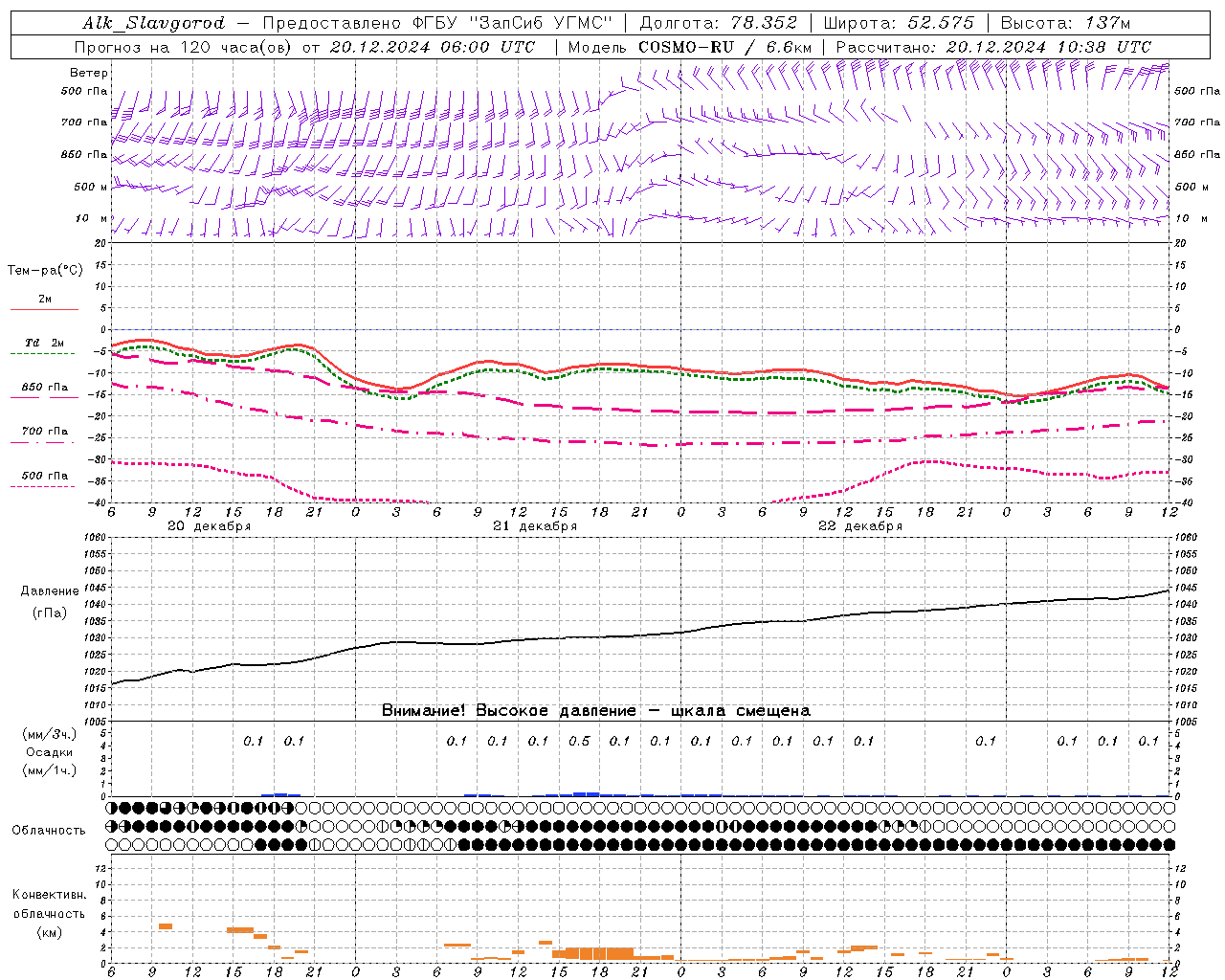Click the 850 гПа temperature legend entry
The height and width of the screenshot is (980, 1225).
tap(45, 388)
